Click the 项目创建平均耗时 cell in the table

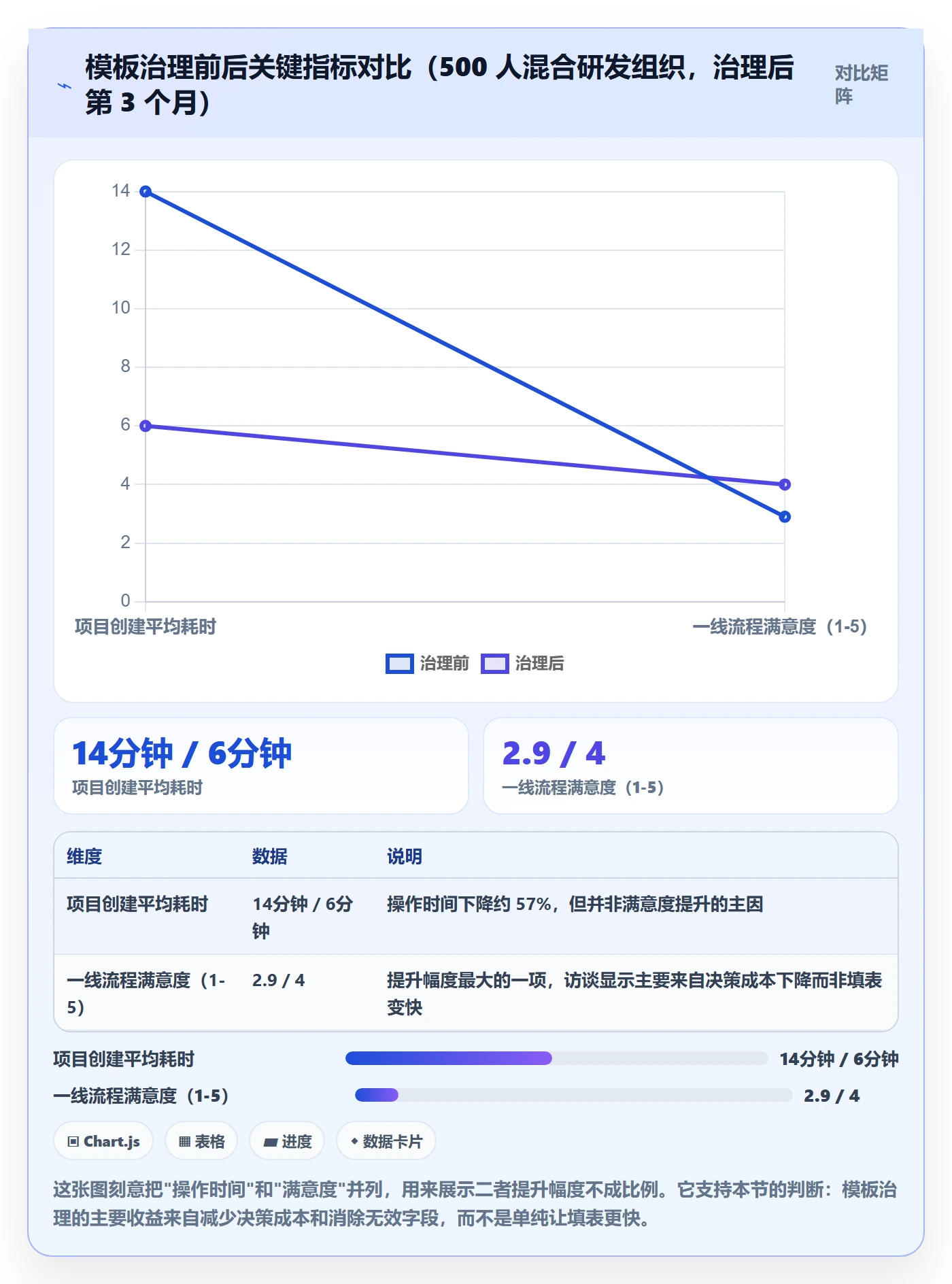[x=137, y=904]
